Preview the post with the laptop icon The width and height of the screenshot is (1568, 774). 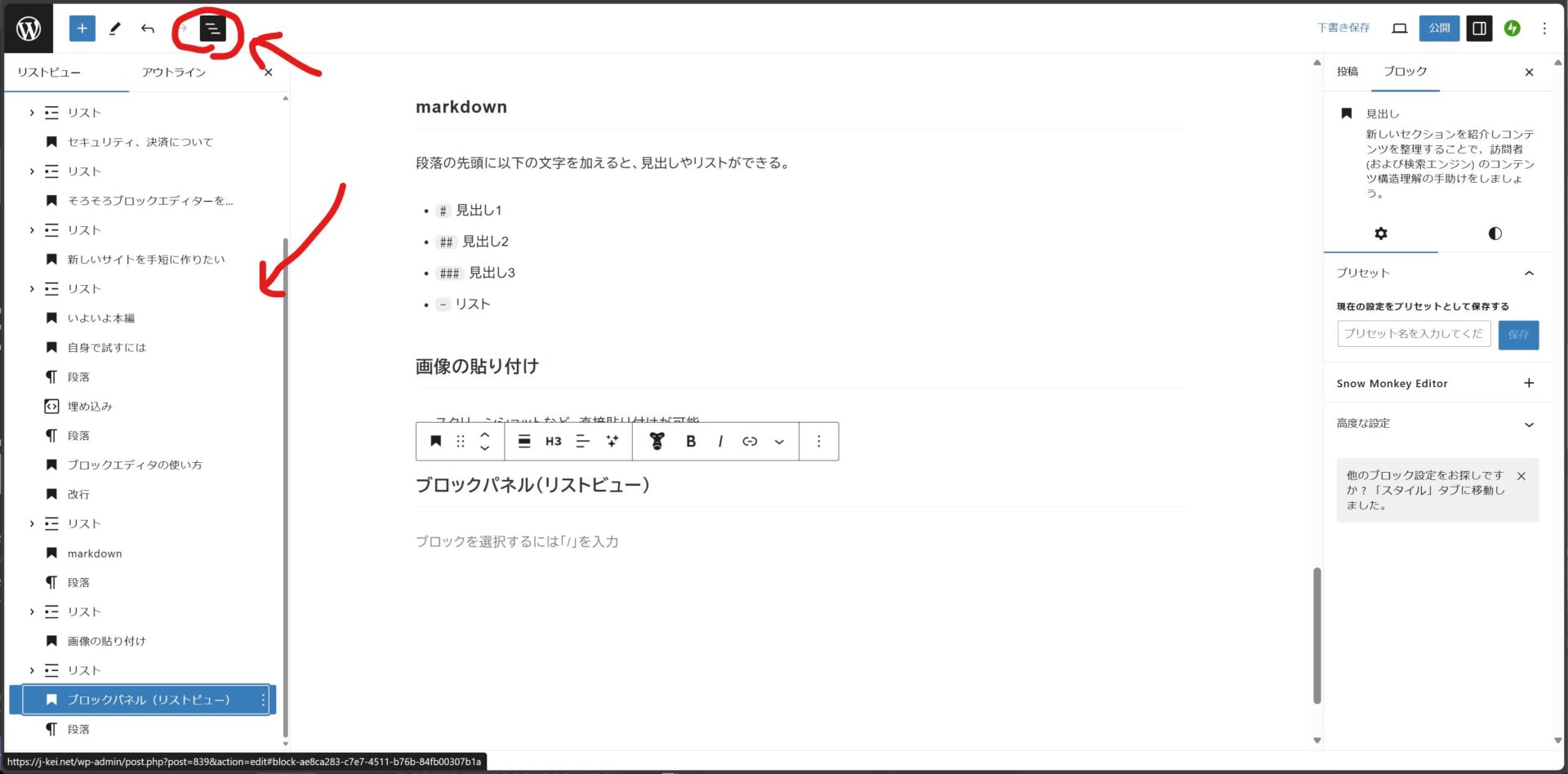coord(1399,28)
